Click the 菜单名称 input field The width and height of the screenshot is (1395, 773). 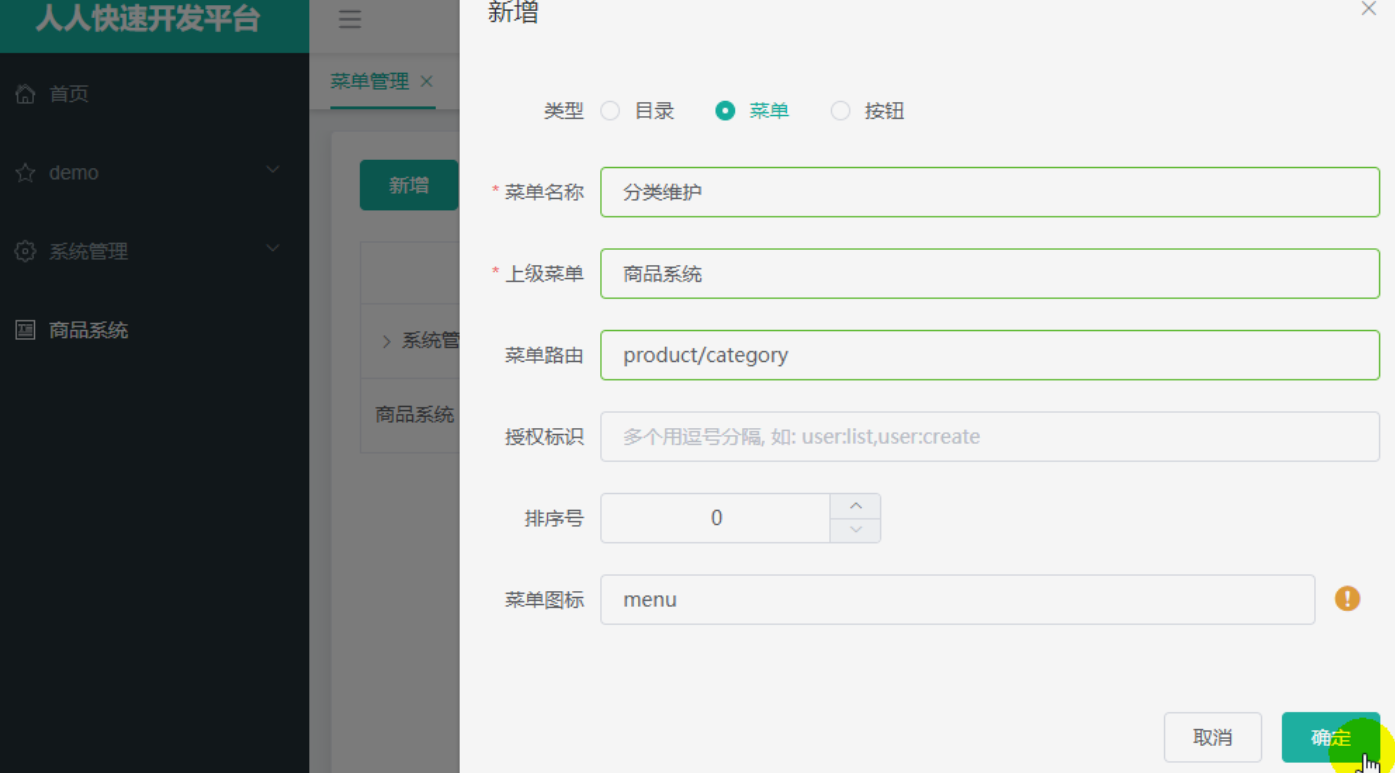(990, 192)
